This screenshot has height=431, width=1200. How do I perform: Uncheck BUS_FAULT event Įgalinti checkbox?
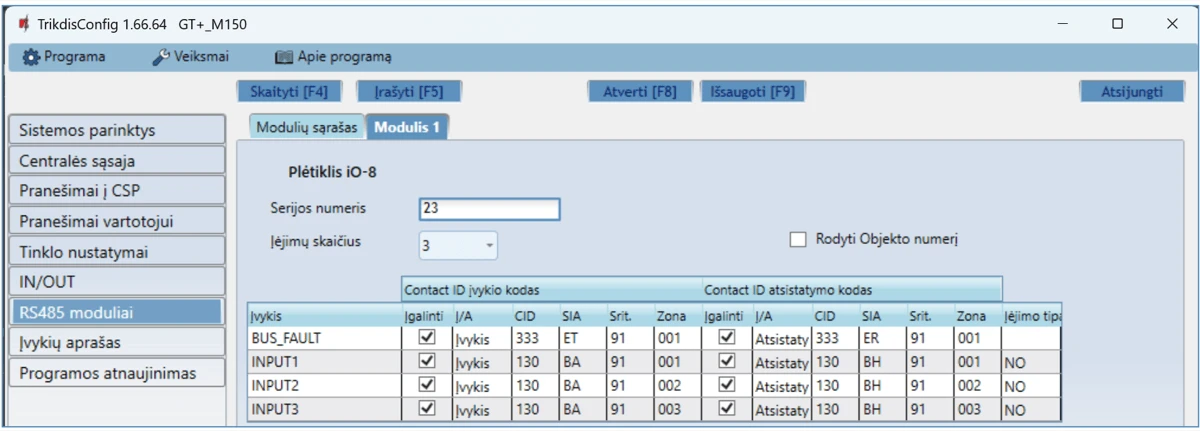pyautogui.click(x=427, y=339)
